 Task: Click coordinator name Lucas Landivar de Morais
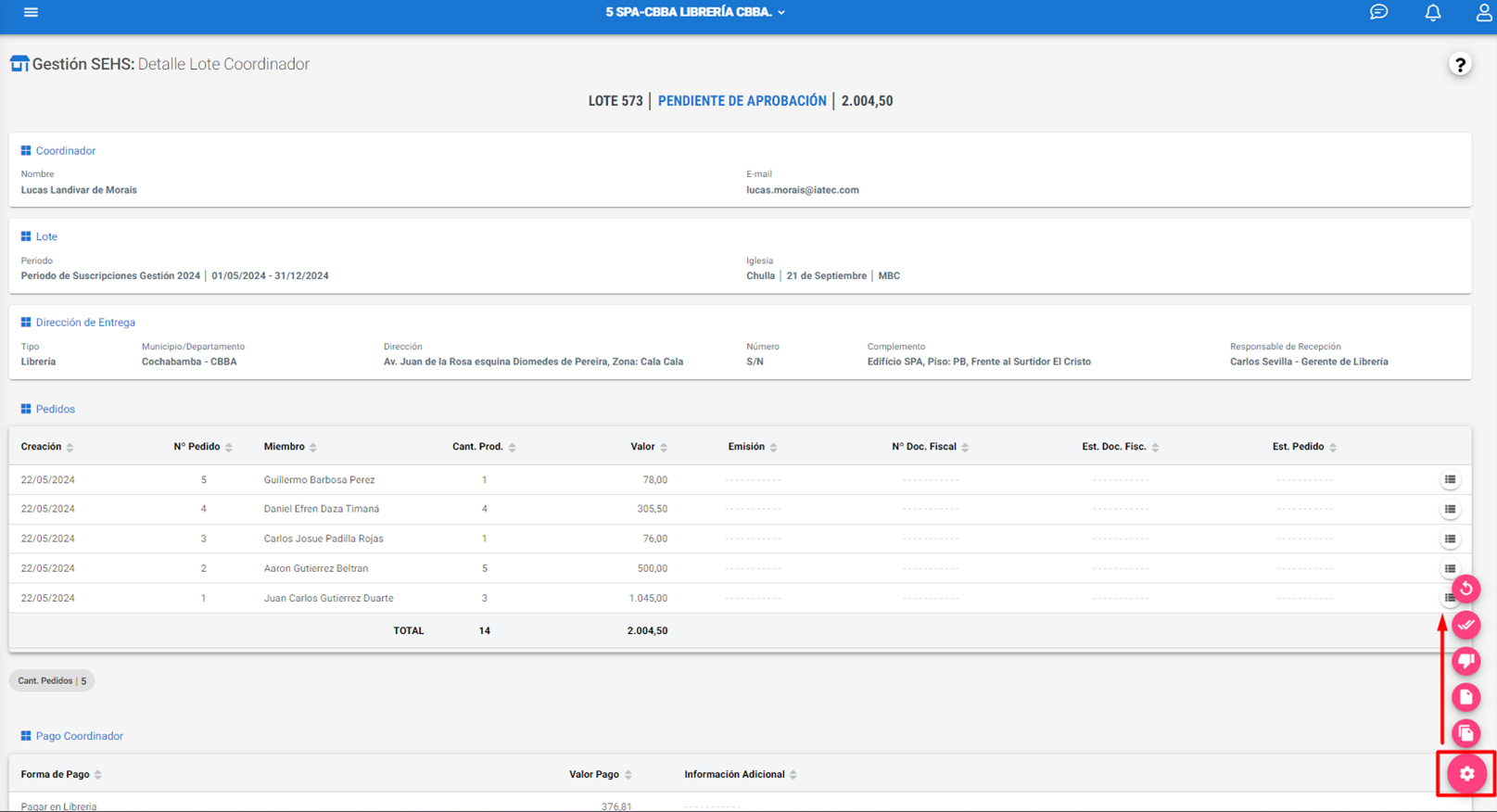point(79,190)
